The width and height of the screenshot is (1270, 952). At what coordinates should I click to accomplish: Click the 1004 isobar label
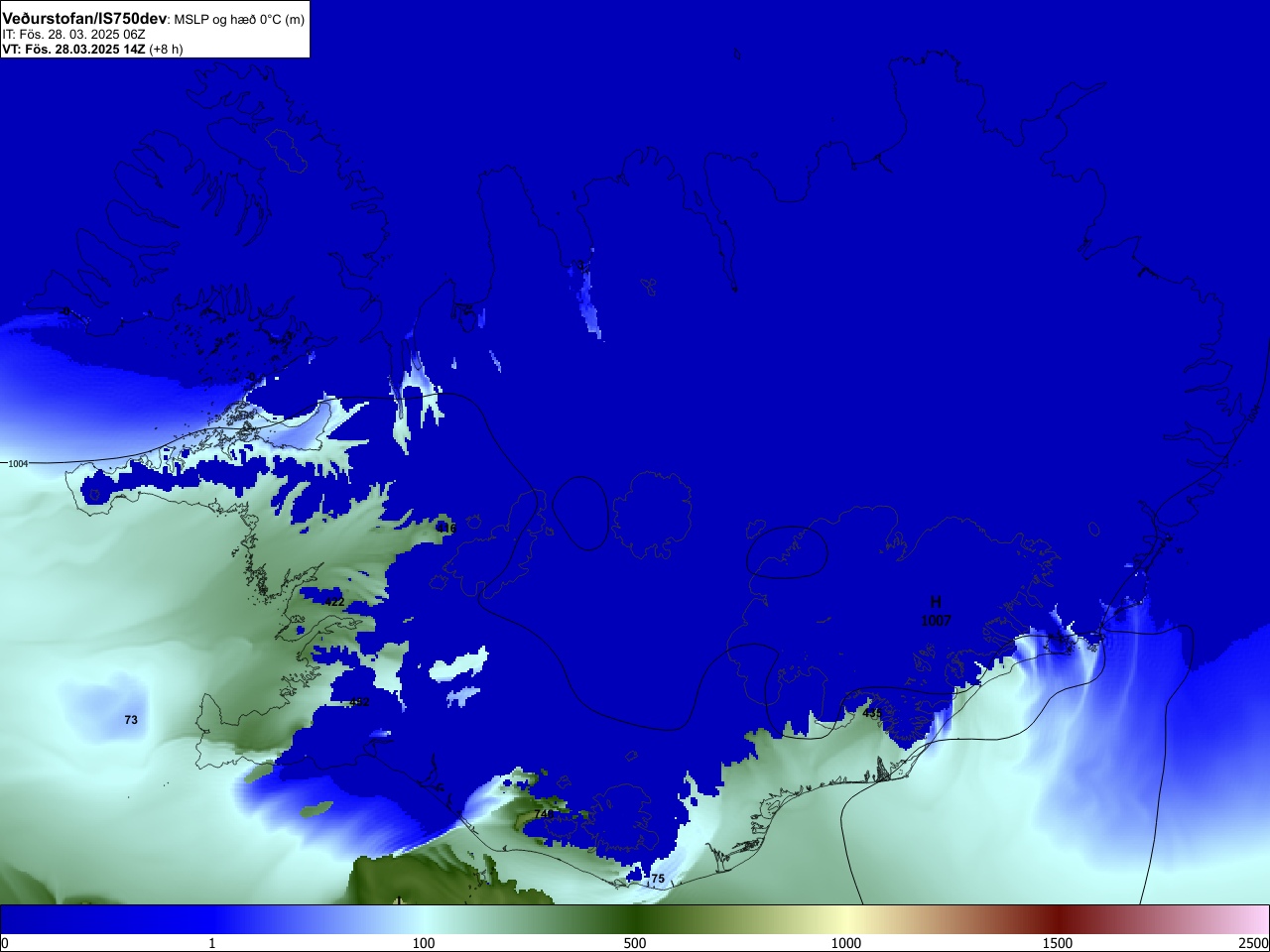click(18, 464)
